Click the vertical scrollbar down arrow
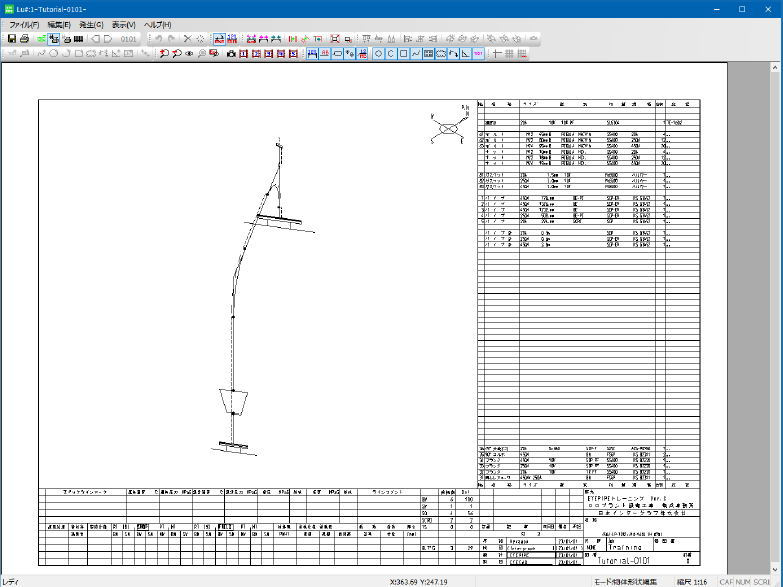783x587 pixels. (775, 569)
